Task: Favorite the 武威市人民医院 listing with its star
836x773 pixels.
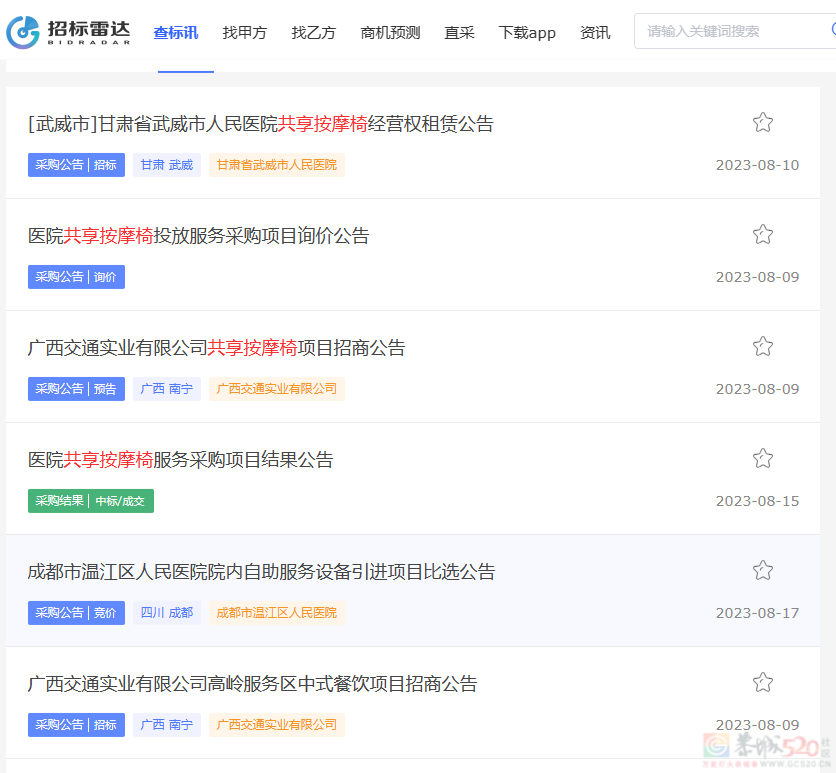Action: click(762, 123)
